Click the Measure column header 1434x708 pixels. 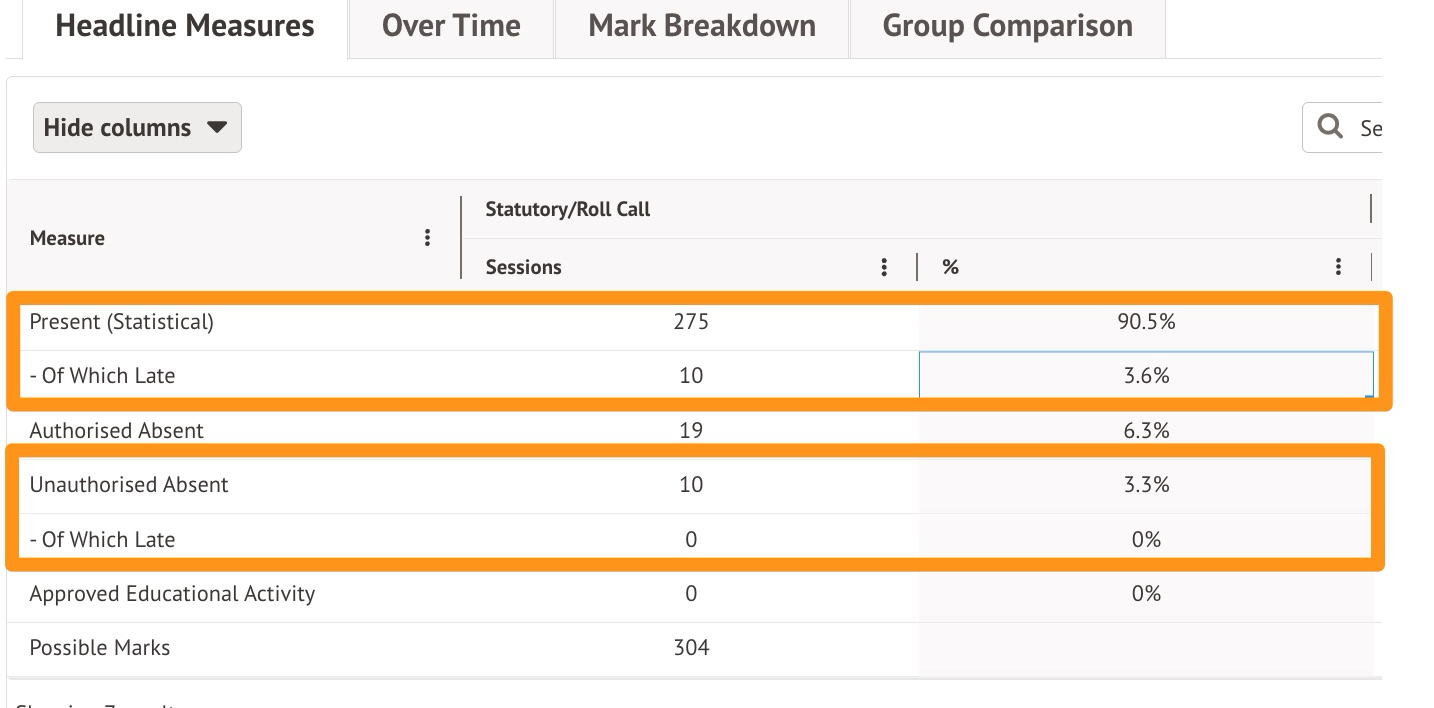click(x=68, y=238)
